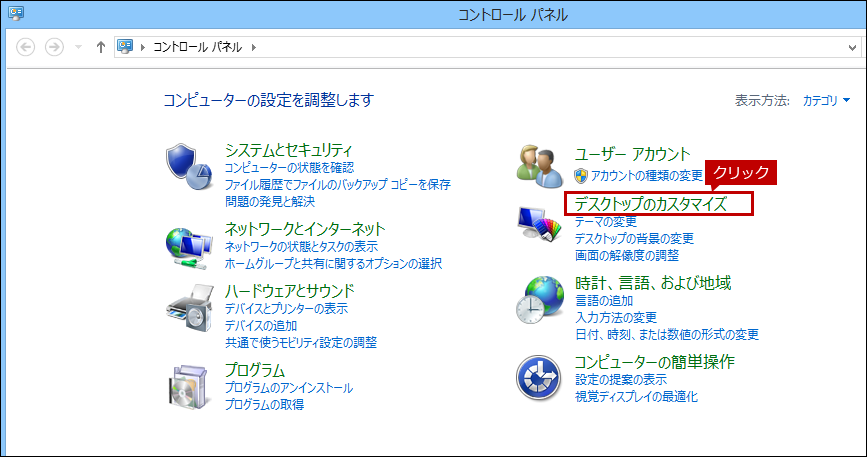This screenshot has height=457, width=867.
Task: Open ハードウェアとサウンド category
Action: coord(290,291)
